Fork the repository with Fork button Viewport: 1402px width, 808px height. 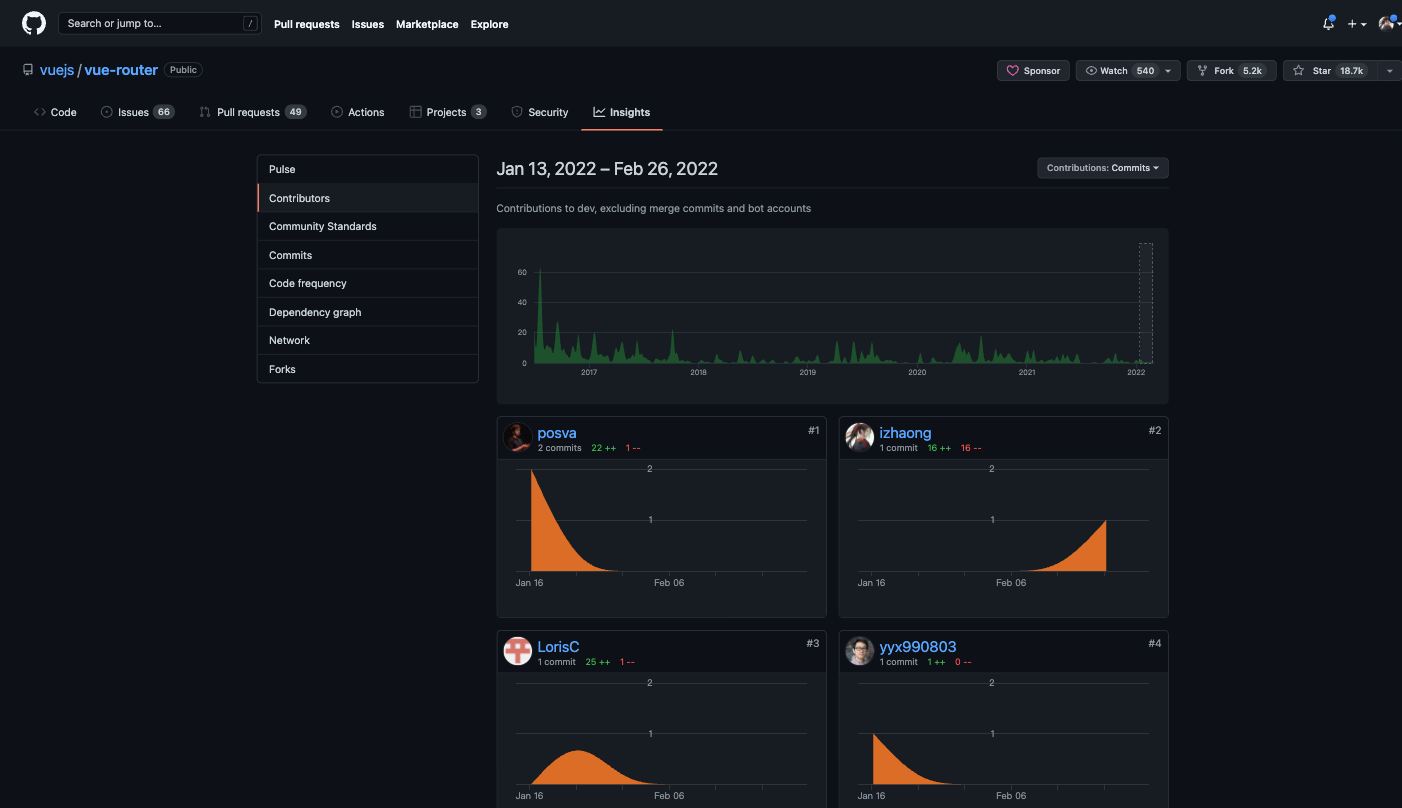[1231, 71]
